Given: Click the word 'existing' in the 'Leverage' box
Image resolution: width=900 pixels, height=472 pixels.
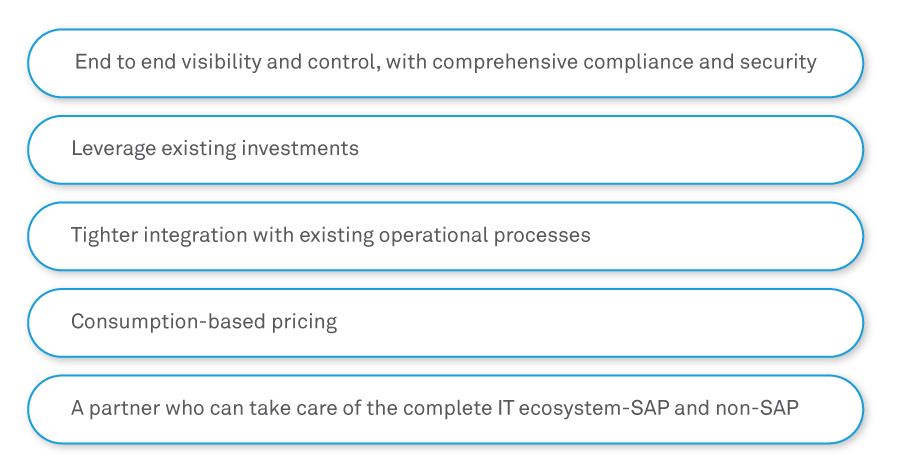Looking at the screenshot, I should point(200,149).
